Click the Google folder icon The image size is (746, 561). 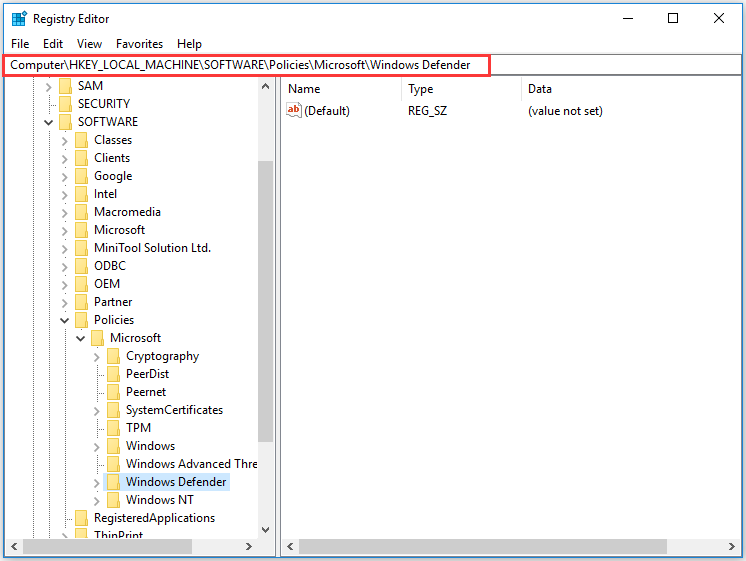click(81, 176)
